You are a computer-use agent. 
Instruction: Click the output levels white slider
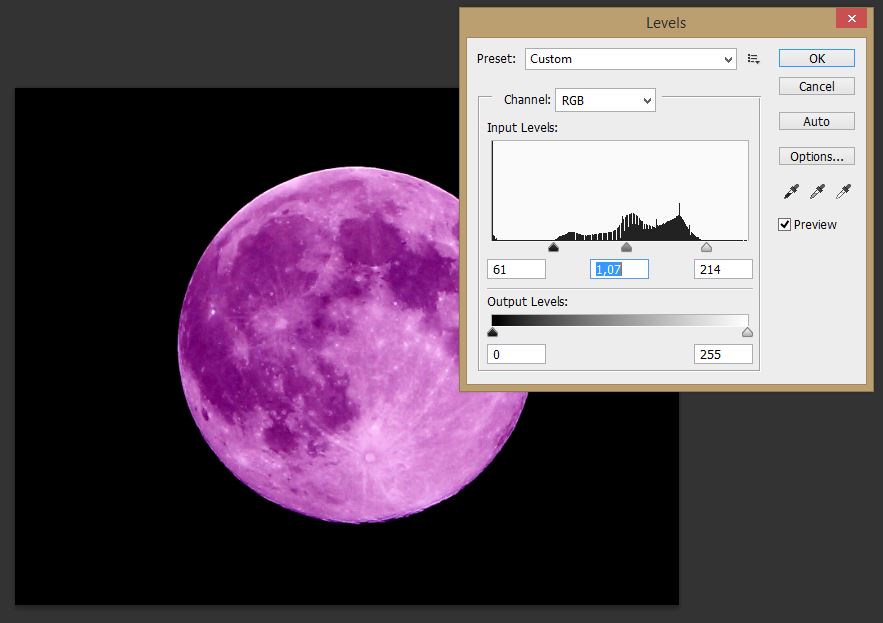pyautogui.click(x=747, y=333)
